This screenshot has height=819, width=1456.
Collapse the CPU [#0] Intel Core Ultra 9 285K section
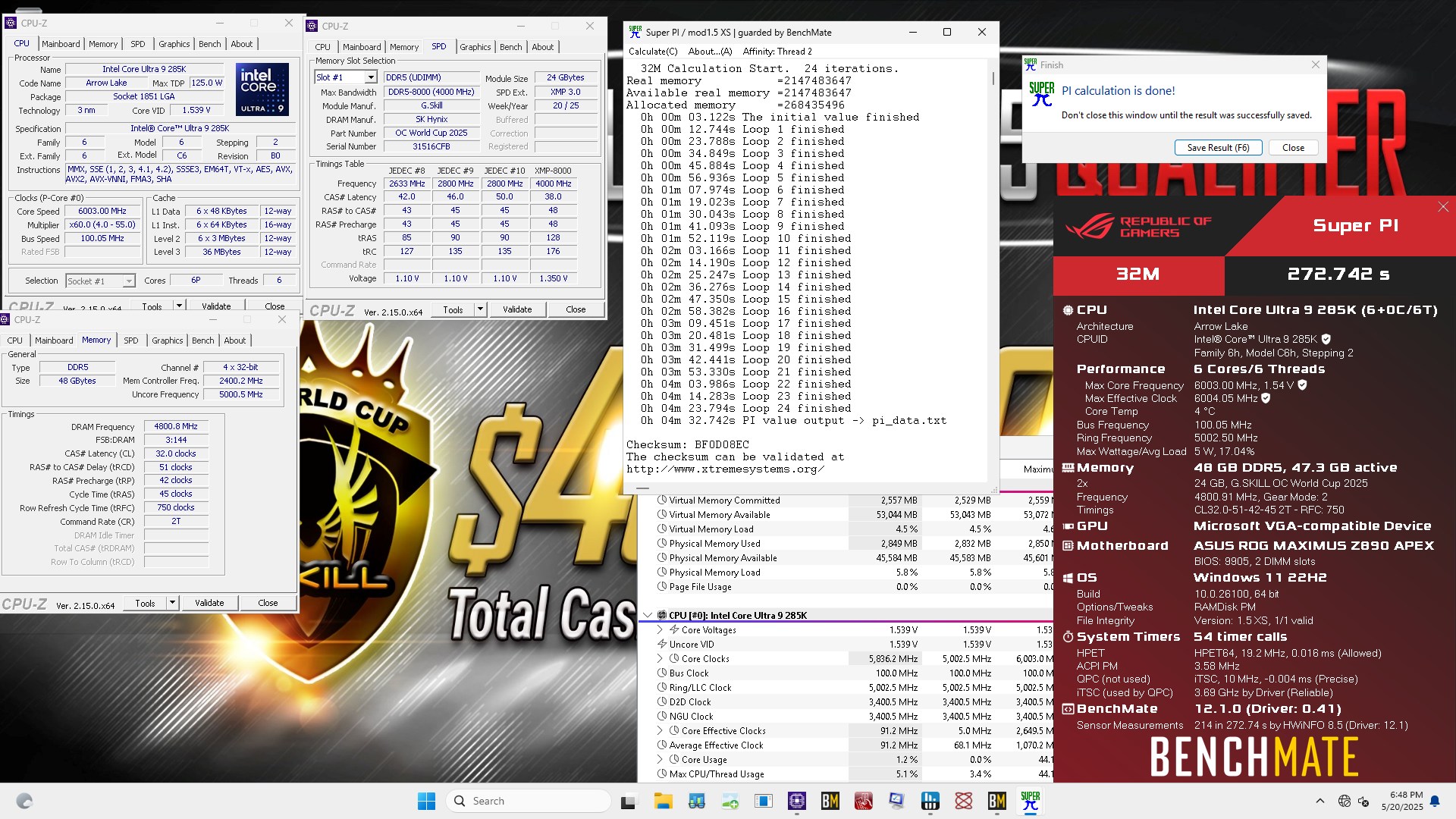pos(648,615)
